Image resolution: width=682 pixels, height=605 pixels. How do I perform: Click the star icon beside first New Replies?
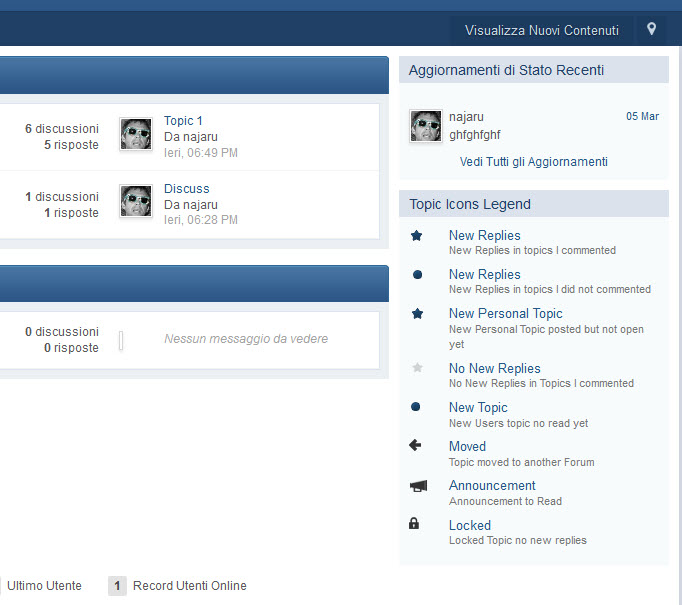[417, 236]
